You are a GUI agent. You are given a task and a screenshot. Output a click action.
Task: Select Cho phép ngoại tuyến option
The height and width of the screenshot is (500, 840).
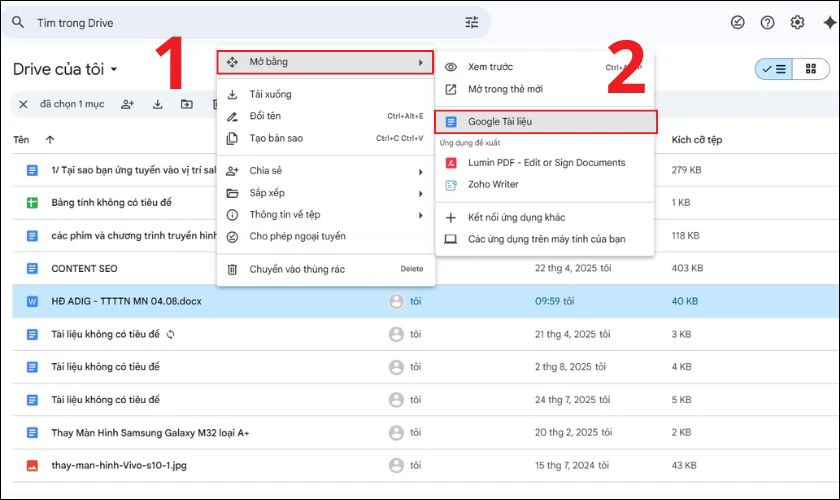[325, 236]
